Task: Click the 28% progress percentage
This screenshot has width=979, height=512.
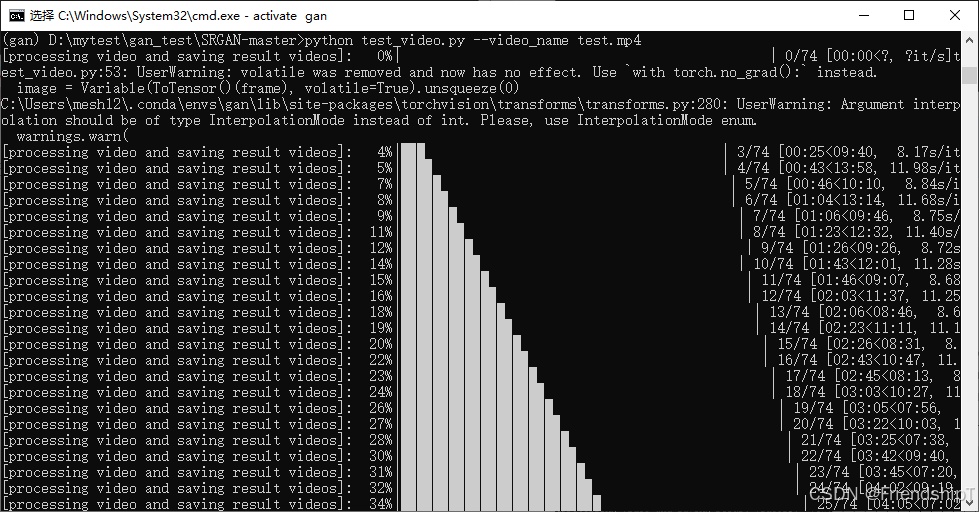Action: (381, 440)
